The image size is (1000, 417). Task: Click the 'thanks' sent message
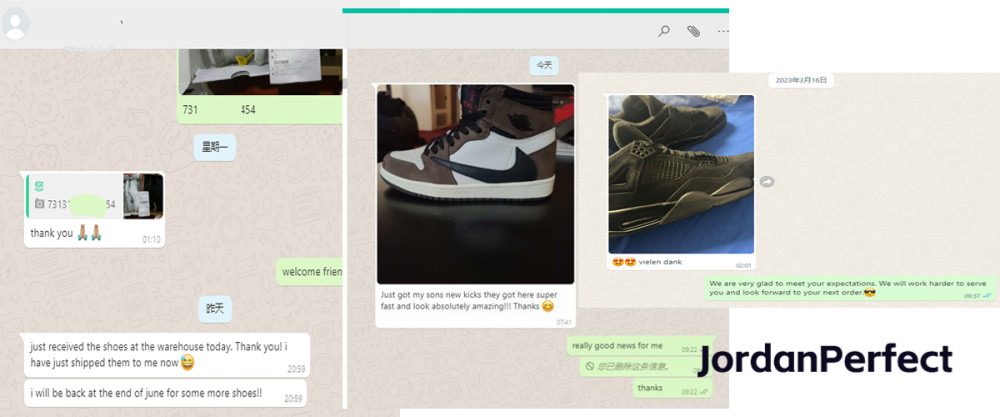click(x=672, y=388)
